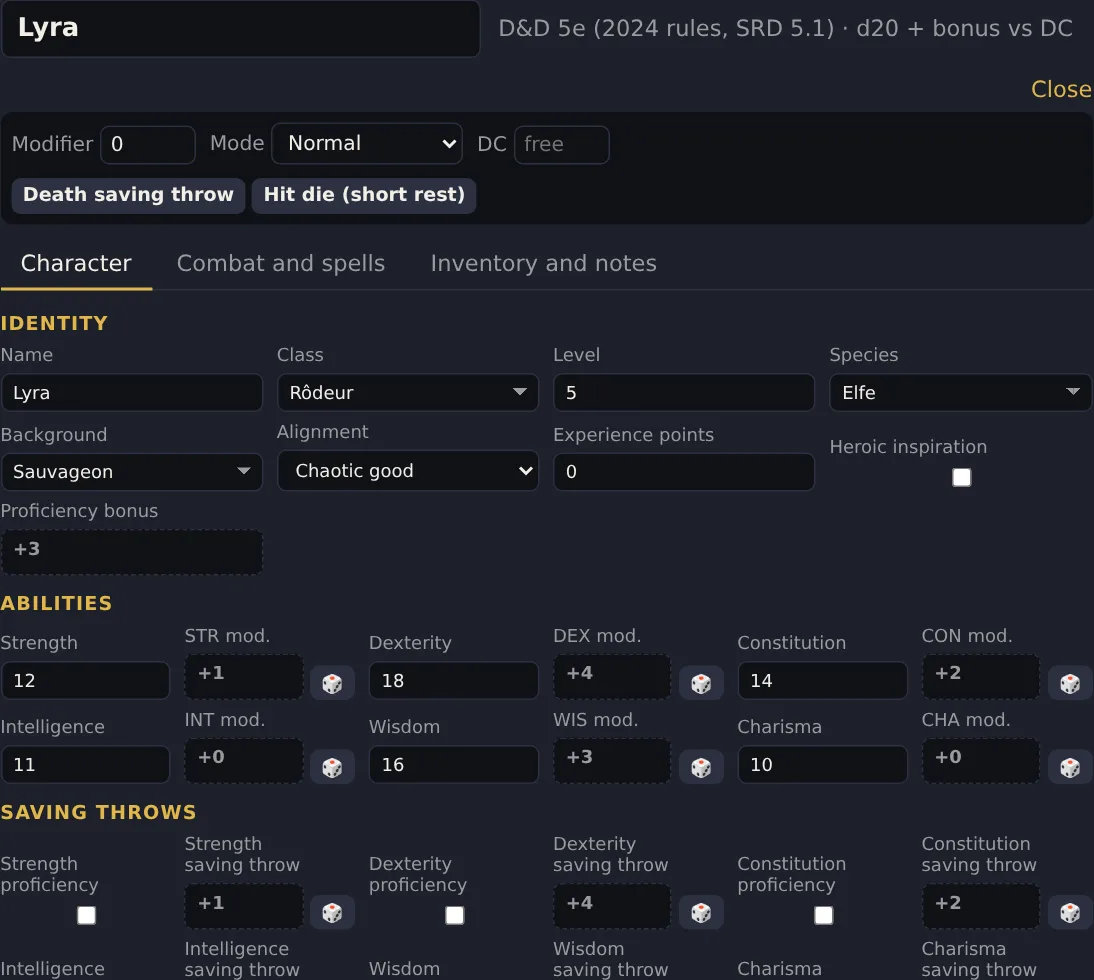The width and height of the screenshot is (1094, 980).
Task: Toggle the Heroic inspiration checkbox
Action: point(961,477)
